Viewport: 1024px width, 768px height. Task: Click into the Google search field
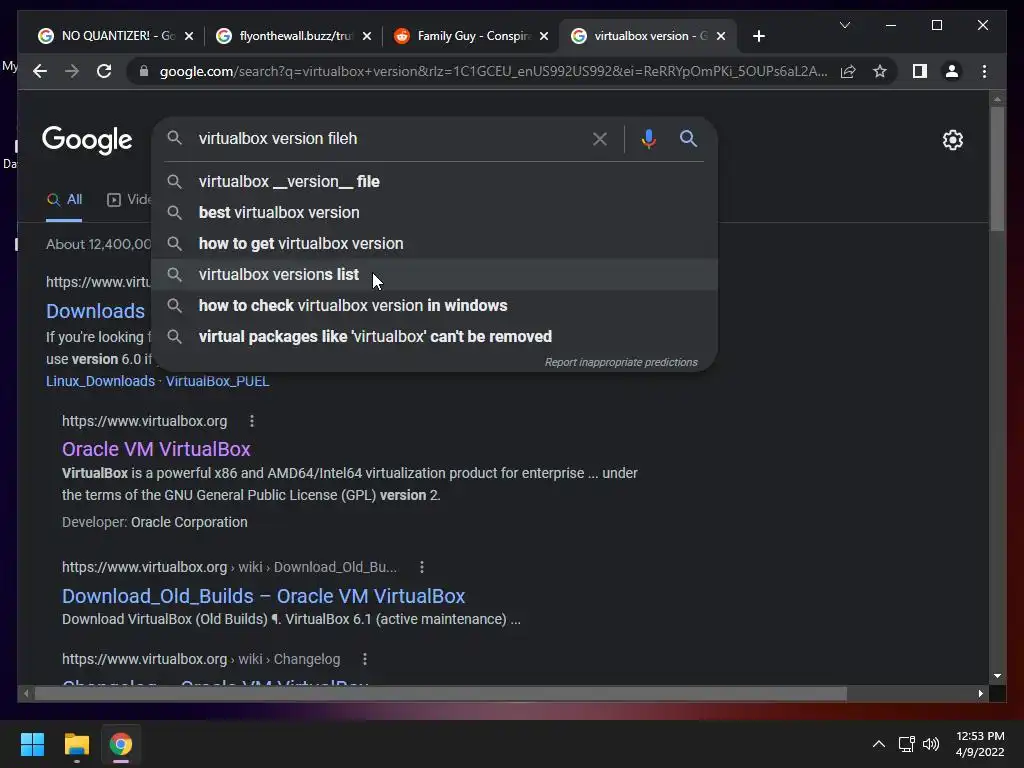(389, 138)
